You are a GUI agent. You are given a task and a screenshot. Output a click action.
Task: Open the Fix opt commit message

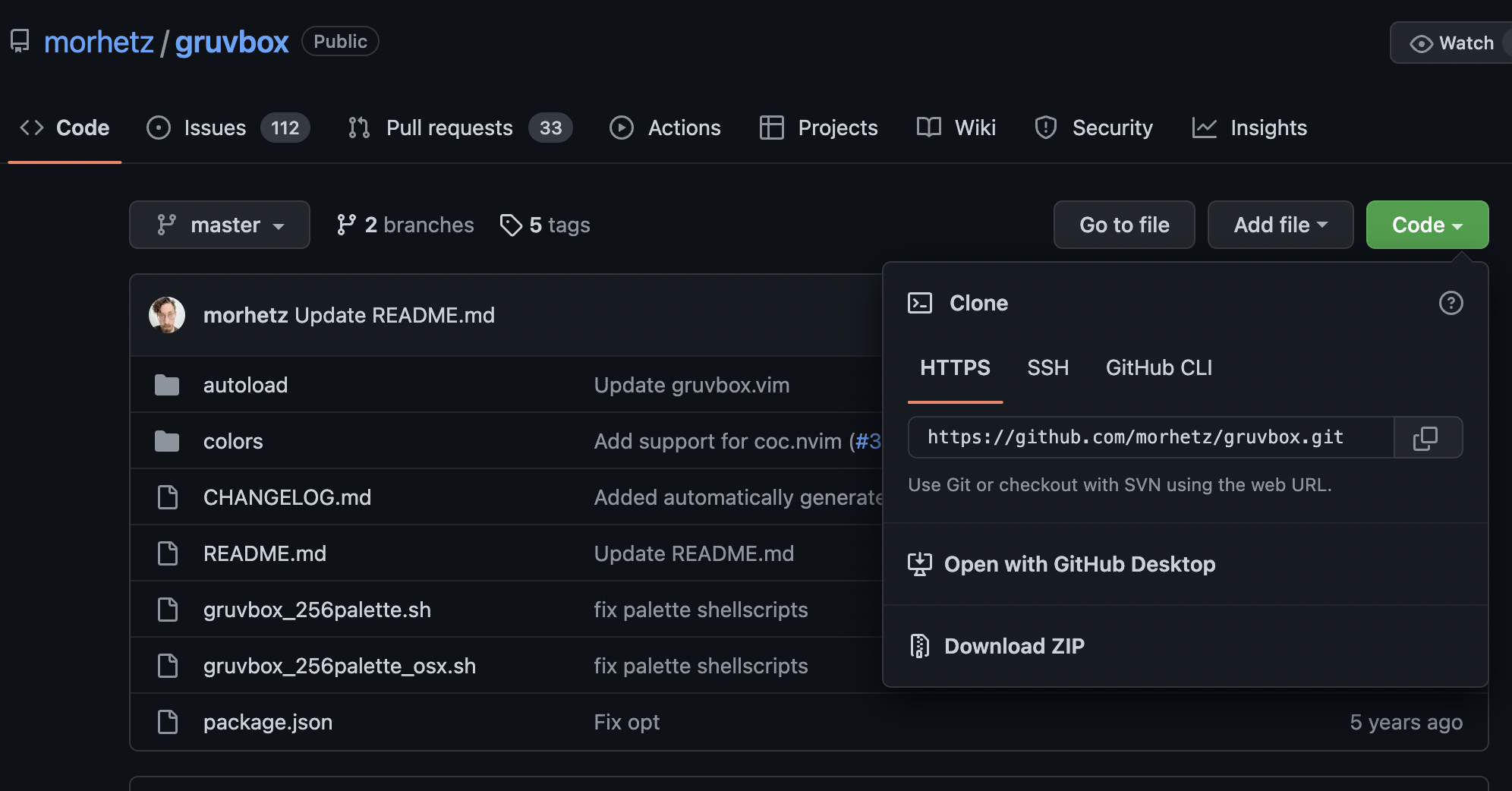point(627,722)
